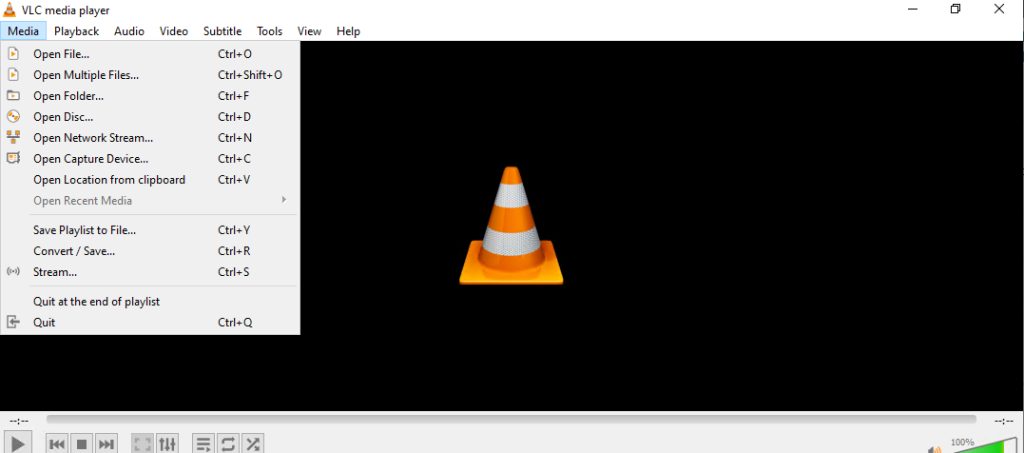Viewport: 1024px width, 453px height.
Task: Open the View menu
Action: (310, 31)
